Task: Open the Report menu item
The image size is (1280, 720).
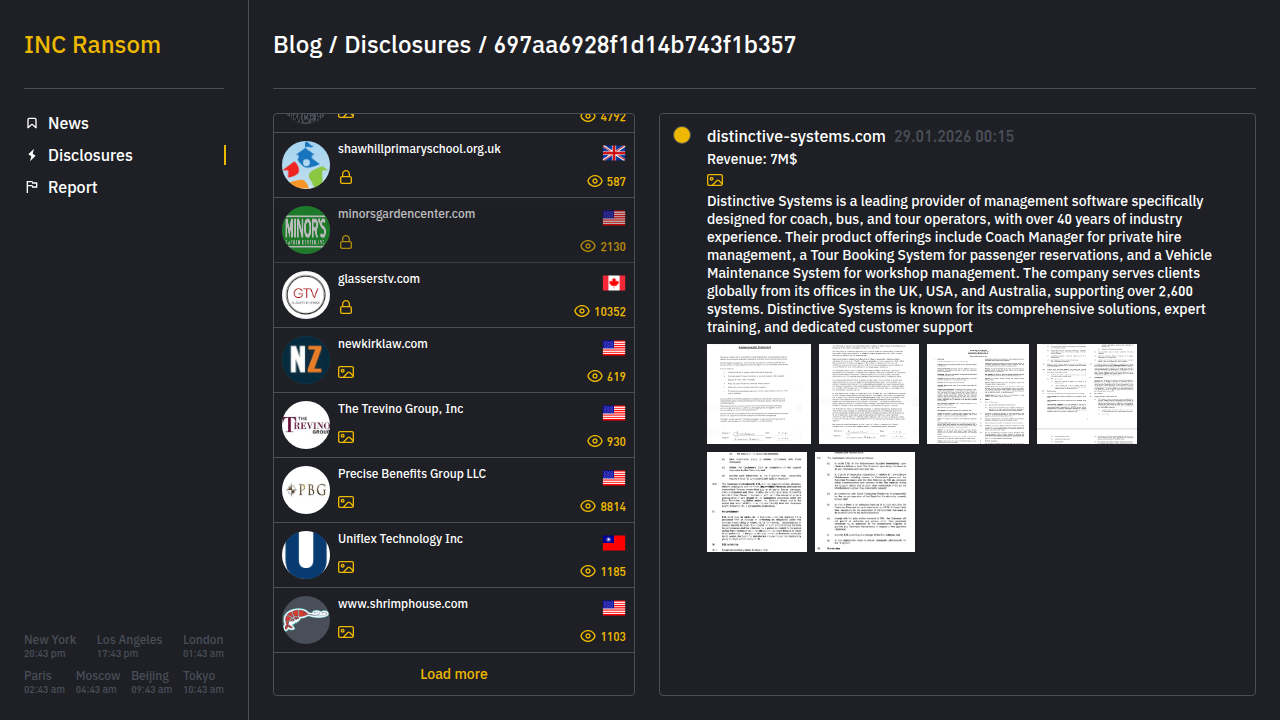Action: point(72,187)
